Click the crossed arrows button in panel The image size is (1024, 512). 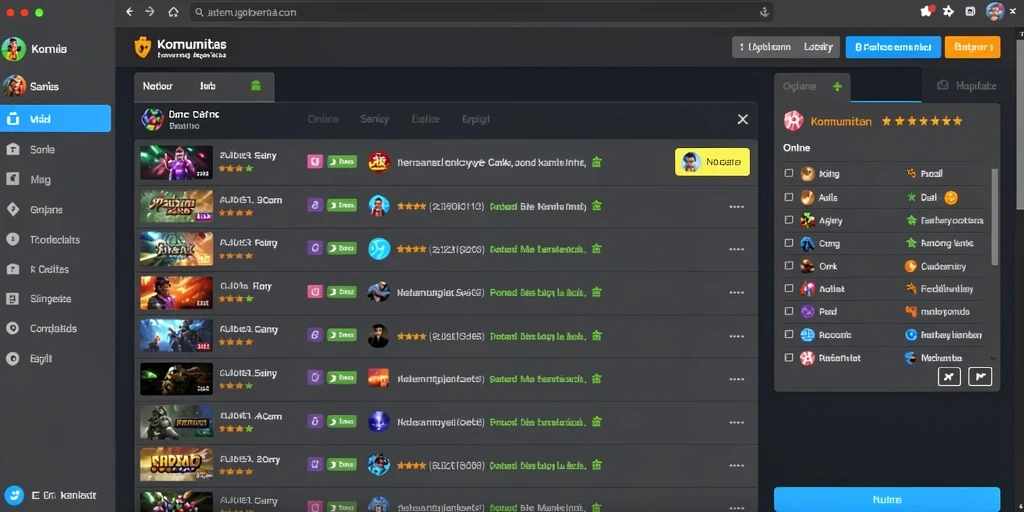coord(949,376)
